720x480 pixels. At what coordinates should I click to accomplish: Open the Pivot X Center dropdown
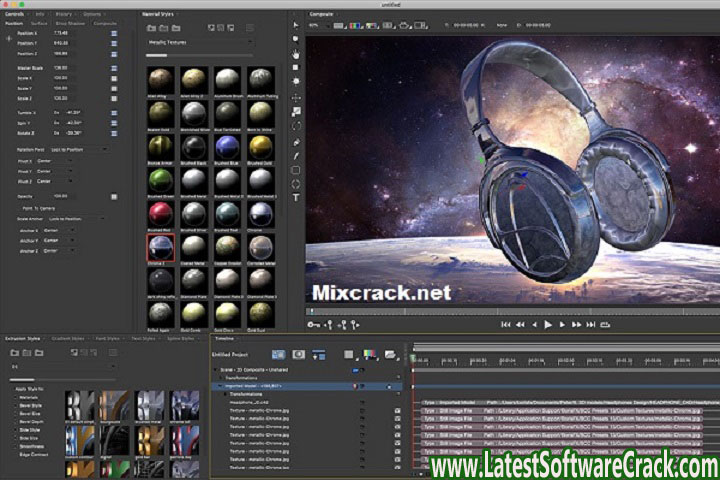(x=55, y=159)
